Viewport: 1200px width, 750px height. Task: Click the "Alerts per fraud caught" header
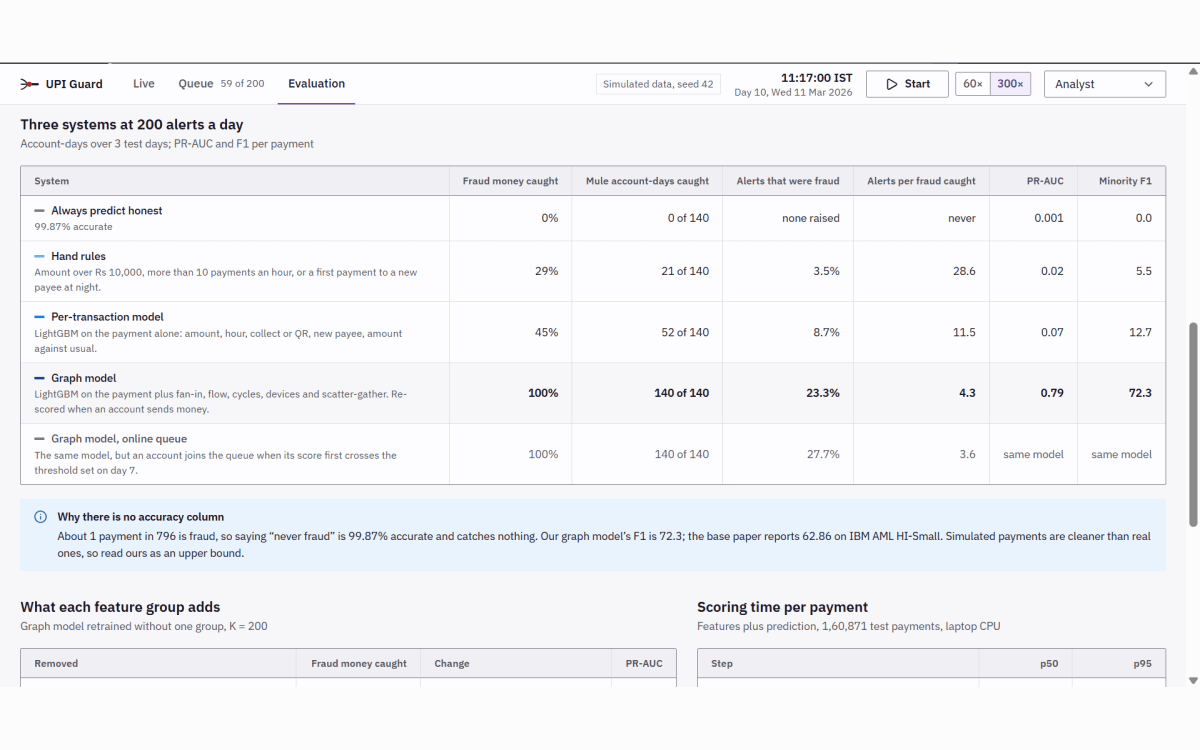coord(921,181)
